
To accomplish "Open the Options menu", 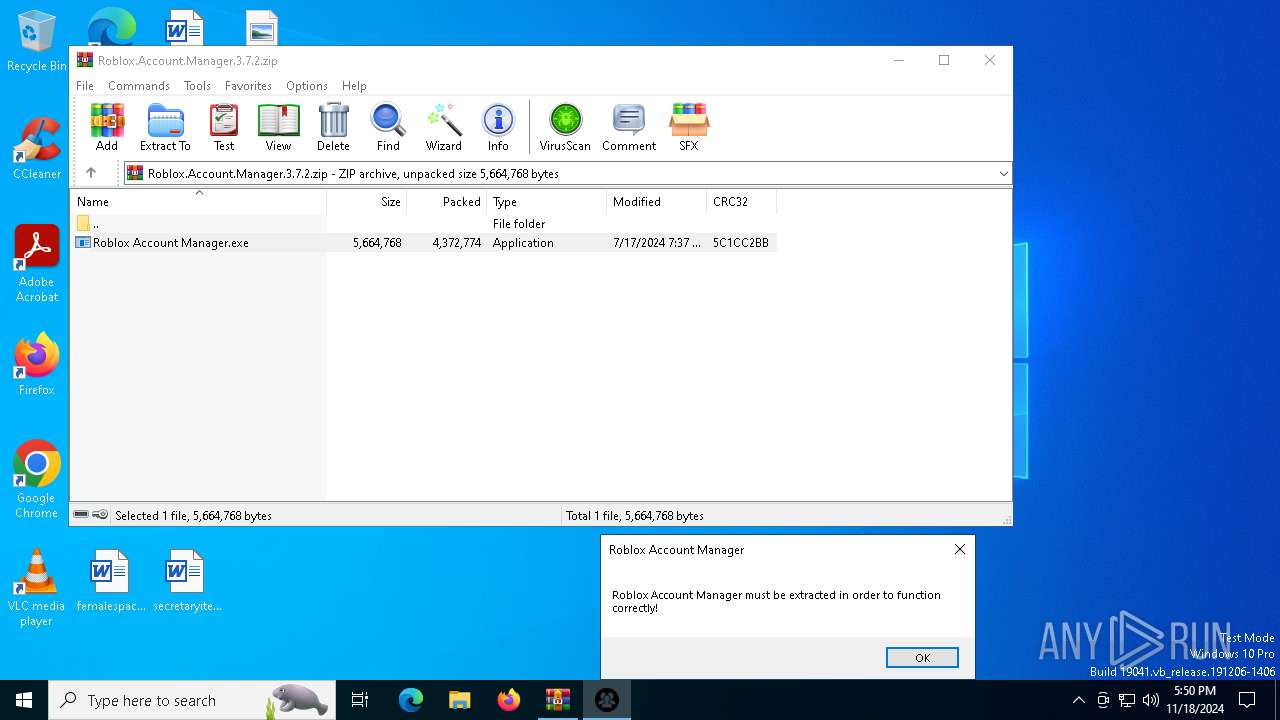I will click(x=307, y=86).
